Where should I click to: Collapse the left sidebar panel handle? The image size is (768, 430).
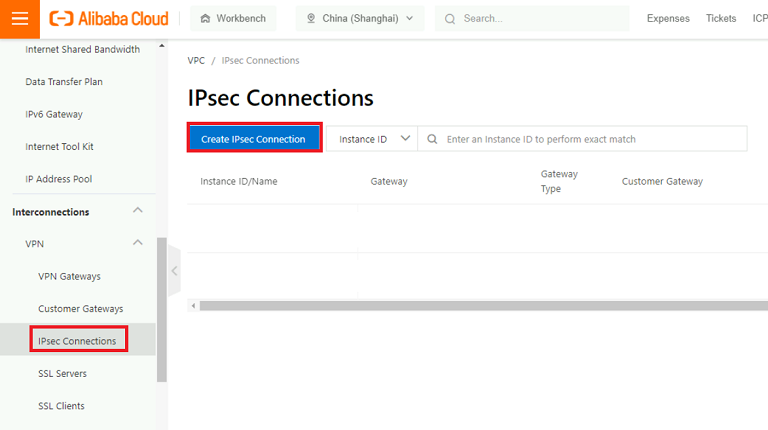coord(173,270)
